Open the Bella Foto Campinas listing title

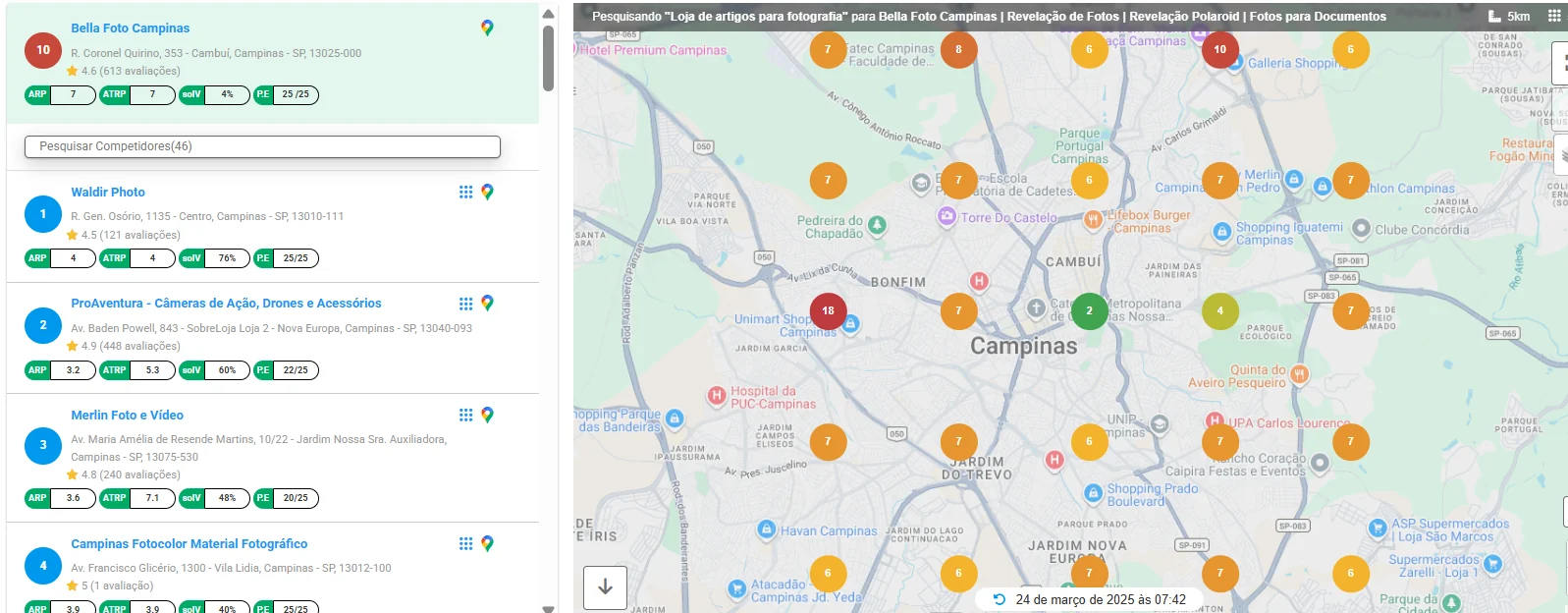coord(131,28)
